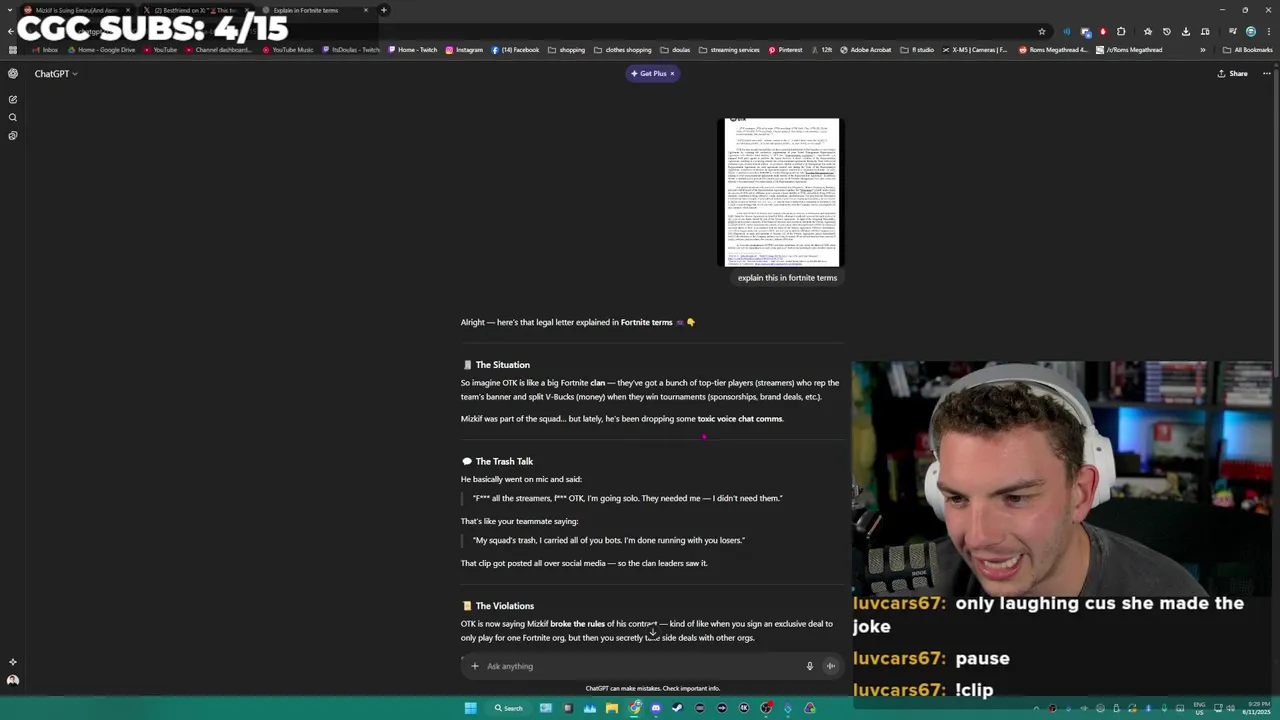Click the ChatGPT logo in the sidebar

(13, 74)
